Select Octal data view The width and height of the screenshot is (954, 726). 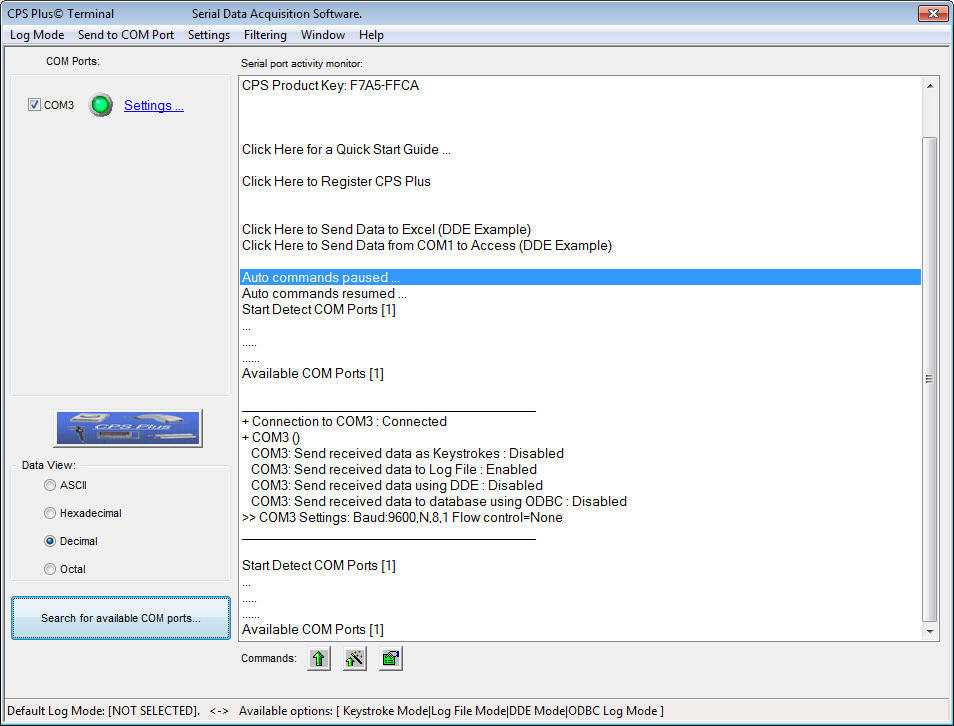pyautogui.click(x=50, y=569)
